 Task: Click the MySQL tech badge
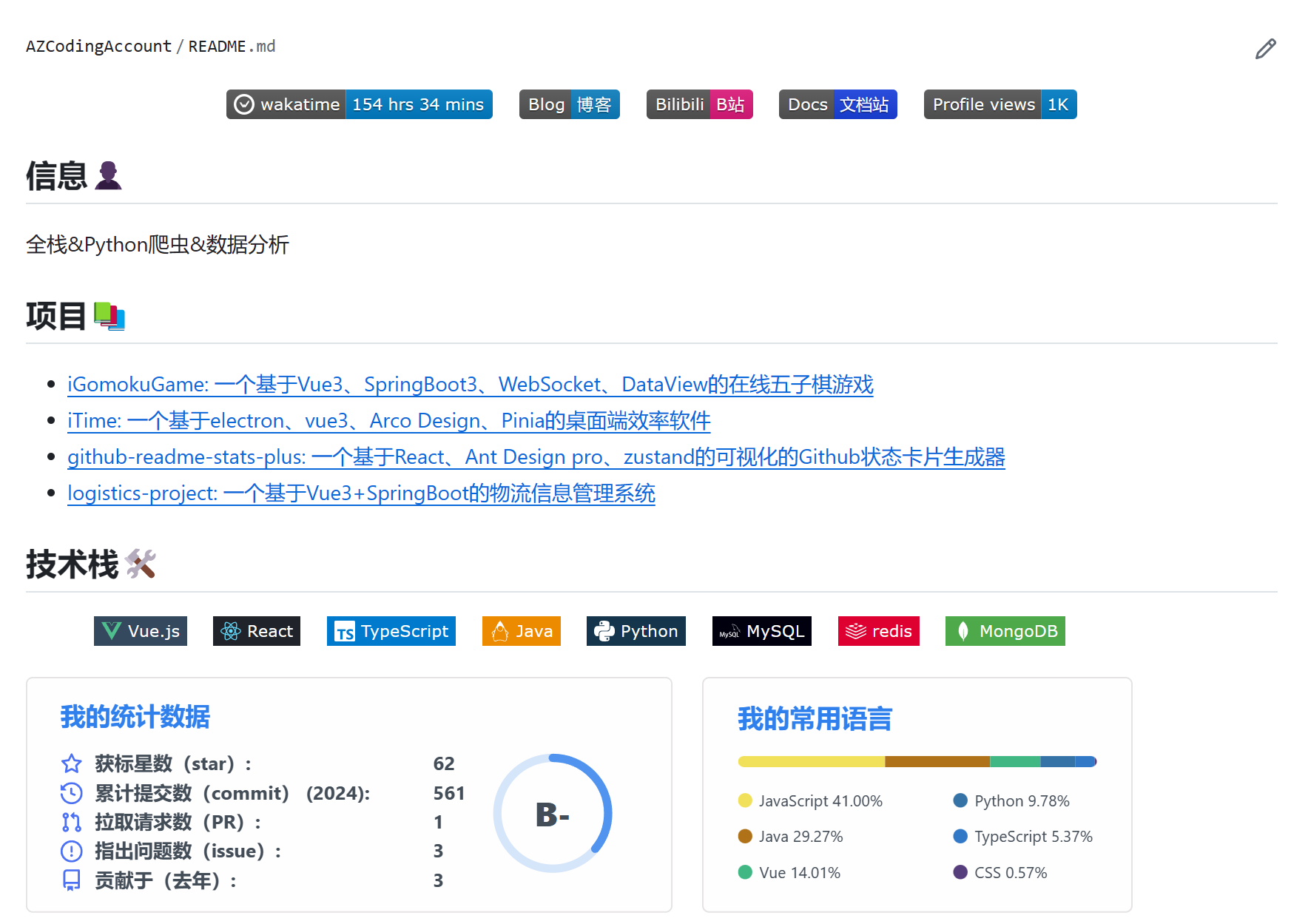click(762, 631)
